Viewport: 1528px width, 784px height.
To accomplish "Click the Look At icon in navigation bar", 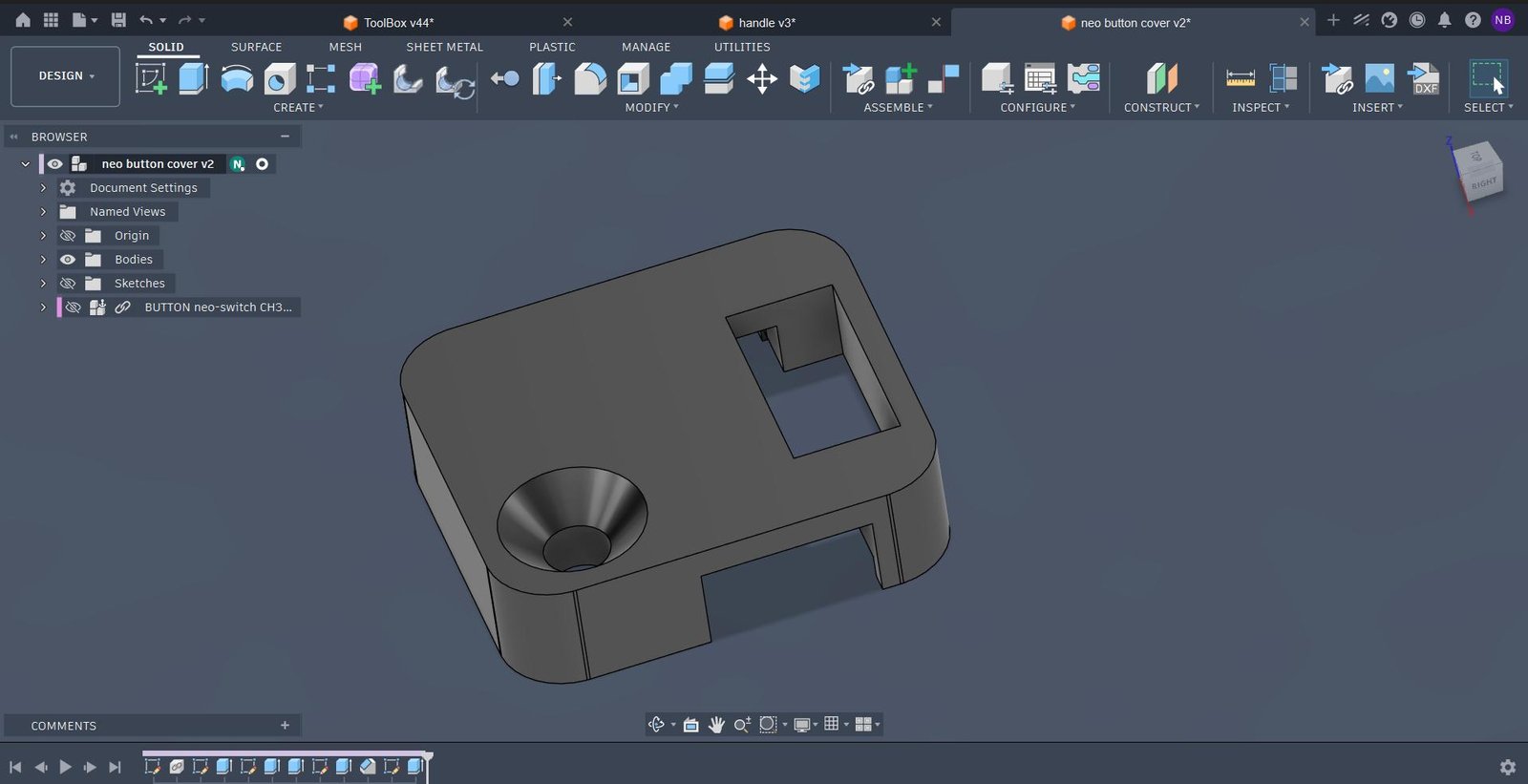I will pos(690,725).
